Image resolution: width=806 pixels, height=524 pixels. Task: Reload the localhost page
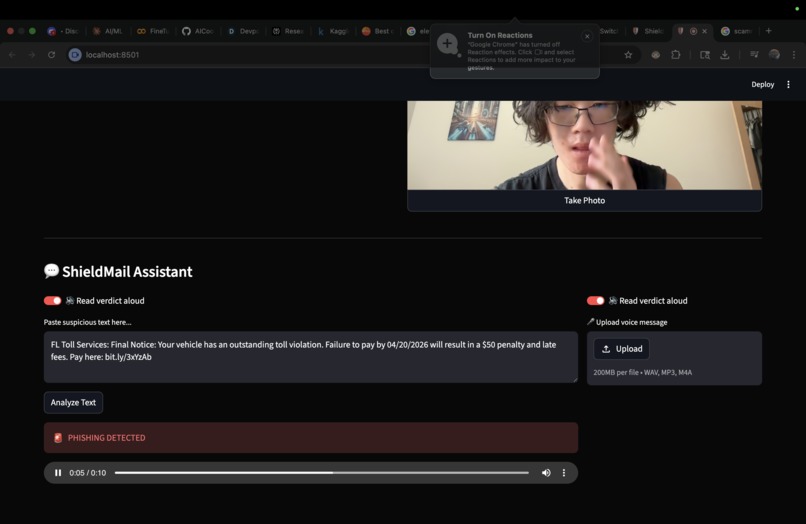tap(51, 55)
